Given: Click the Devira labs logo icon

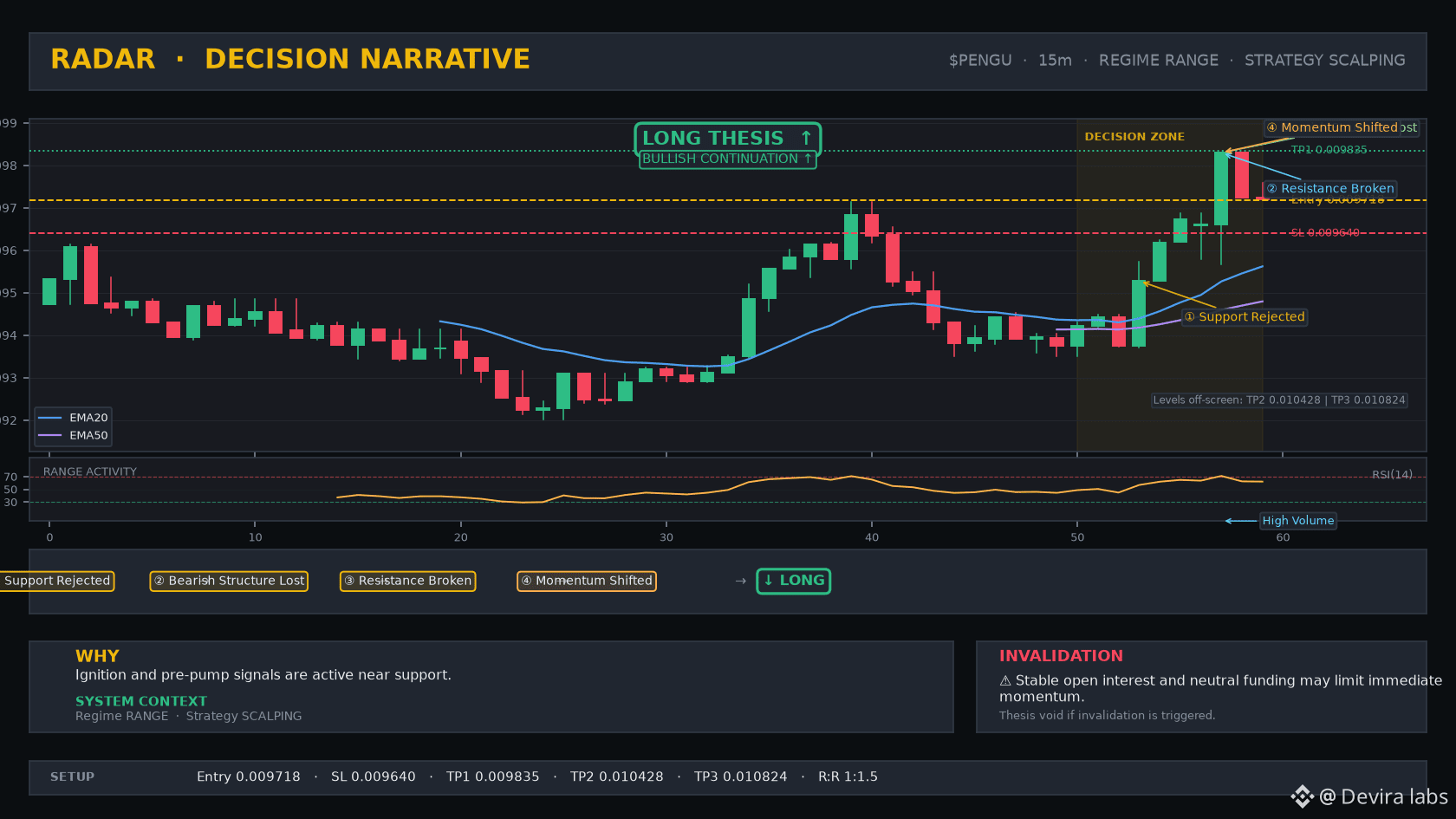Looking at the screenshot, I should 1302,796.
